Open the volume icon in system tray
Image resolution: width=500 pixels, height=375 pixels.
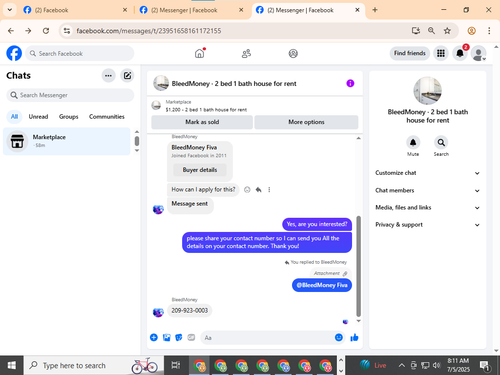click(436, 365)
